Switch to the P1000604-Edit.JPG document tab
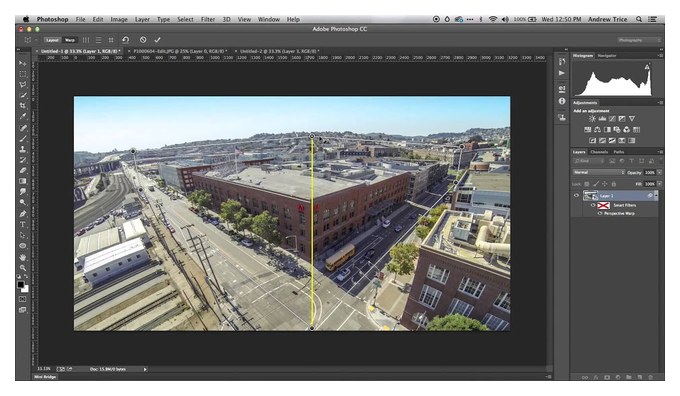This screenshot has height=396, width=680. (x=180, y=51)
